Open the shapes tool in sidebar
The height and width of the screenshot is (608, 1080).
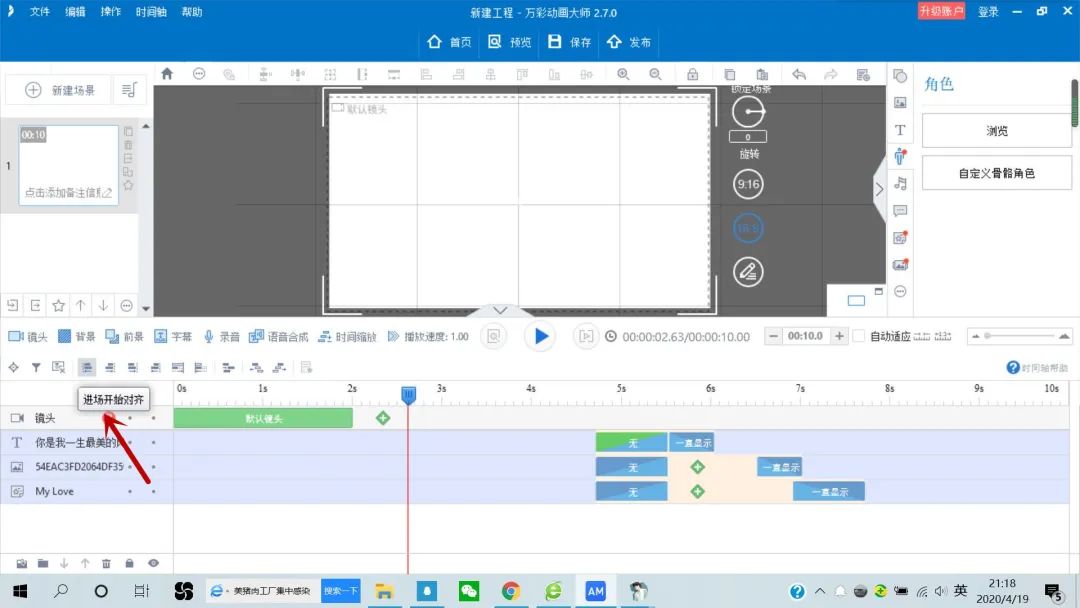tap(900, 76)
